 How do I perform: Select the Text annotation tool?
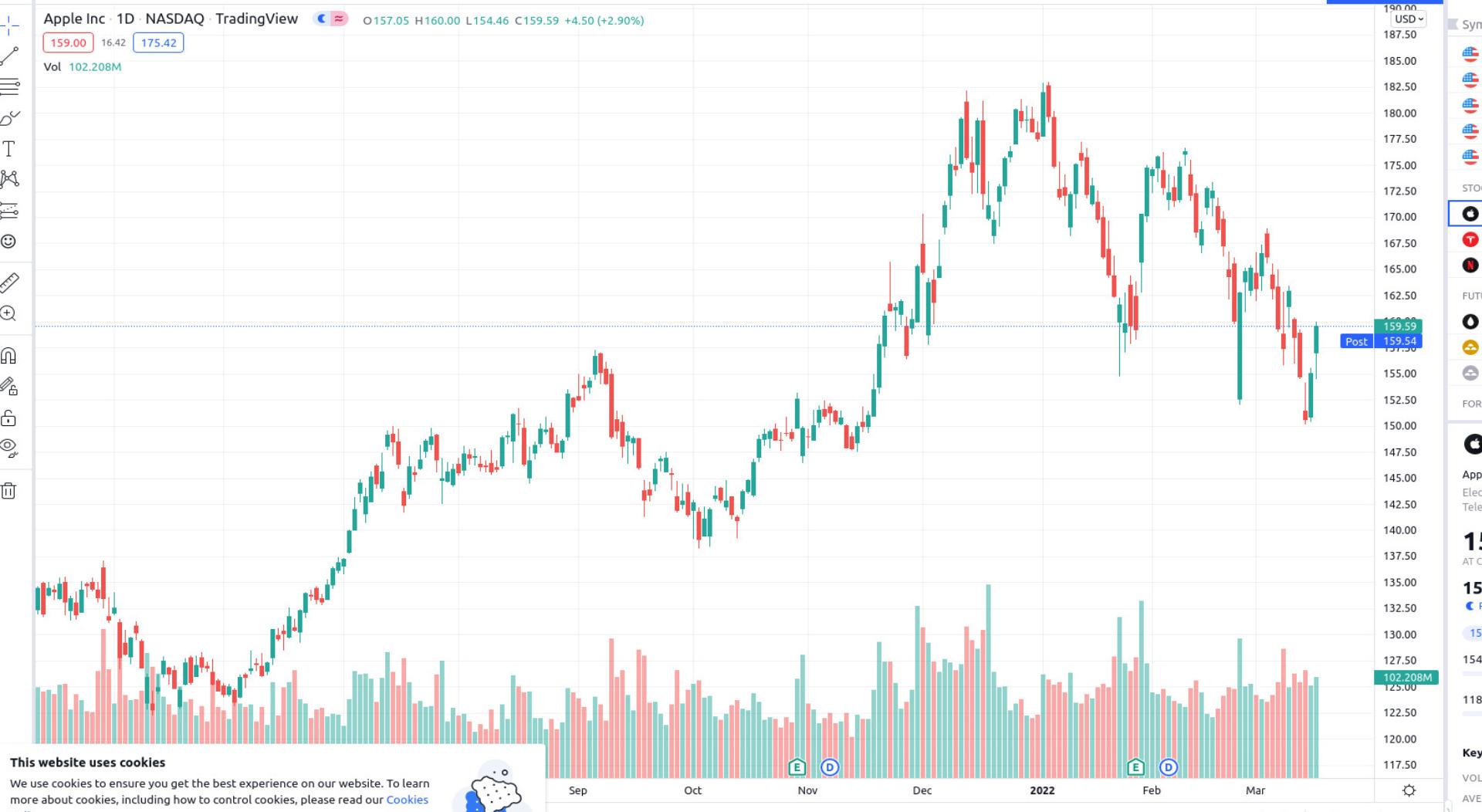(x=9, y=148)
